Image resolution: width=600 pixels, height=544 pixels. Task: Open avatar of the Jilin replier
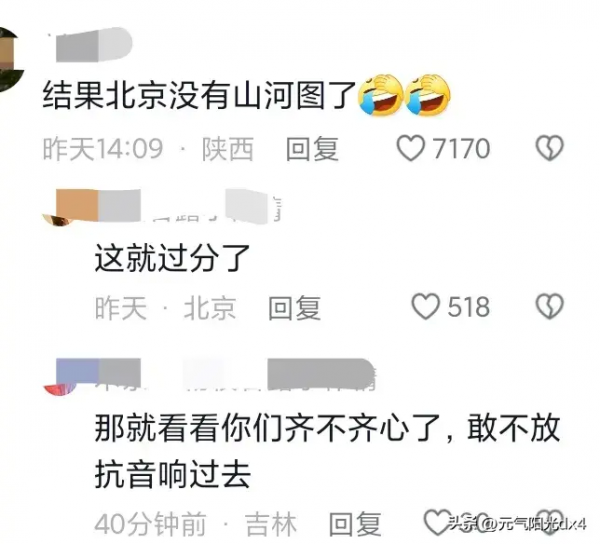click(x=60, y=389)
